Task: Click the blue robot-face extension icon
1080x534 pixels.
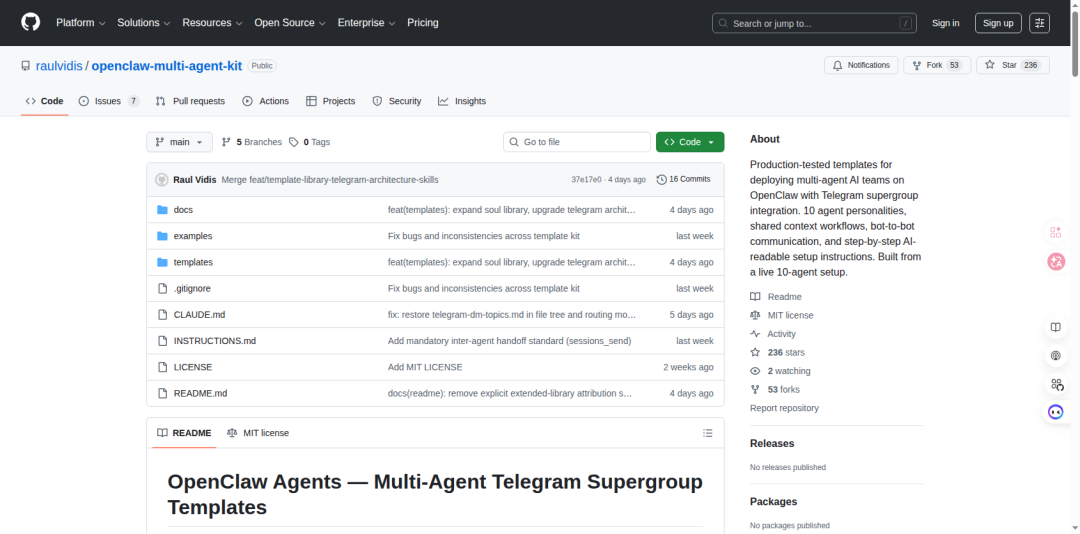Action: (1055, 412)
